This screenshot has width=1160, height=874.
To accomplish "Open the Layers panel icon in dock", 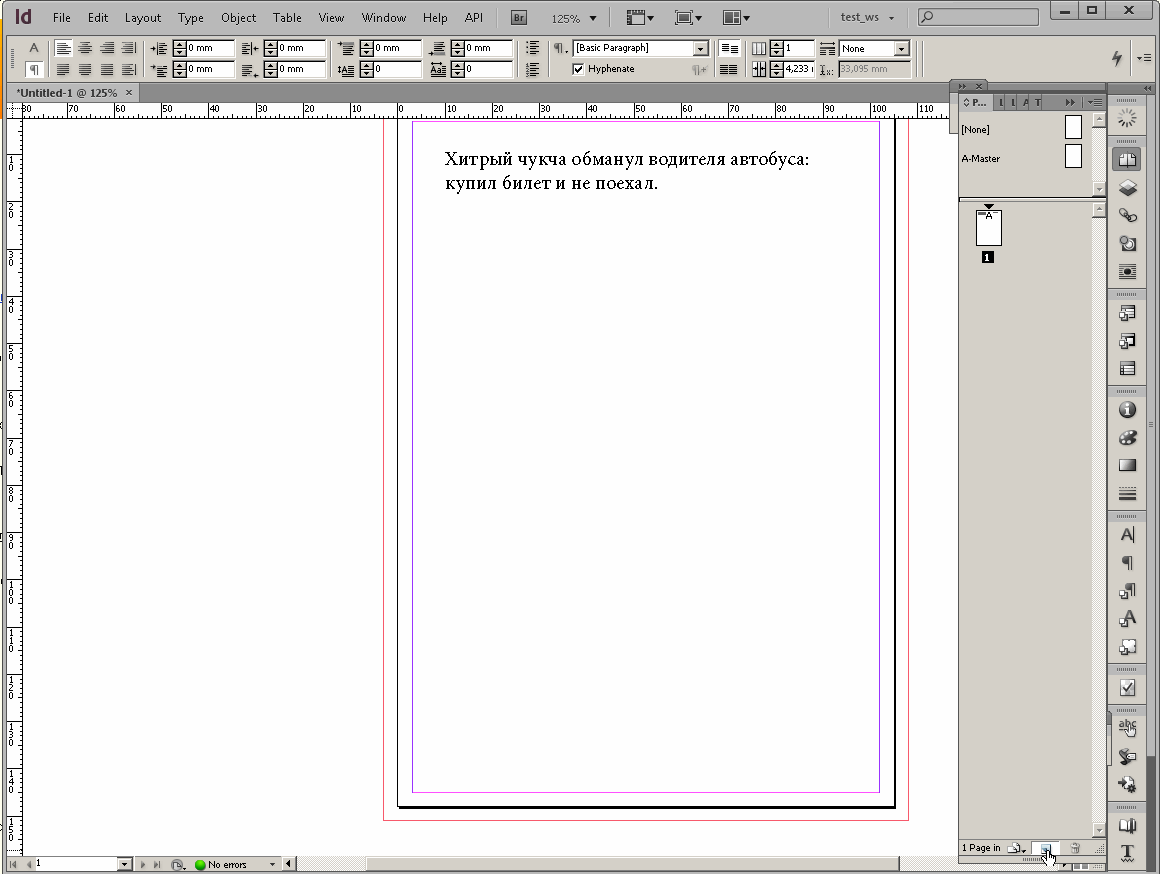I will [x=1127, y=188].
